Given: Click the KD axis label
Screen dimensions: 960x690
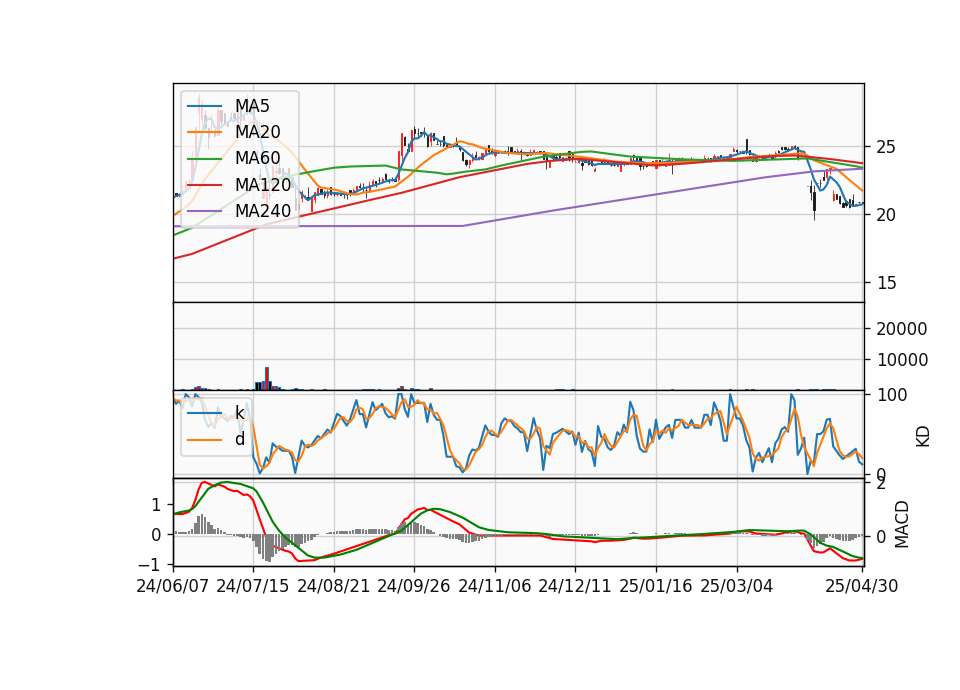Looking at the screenshot, I should pyautogui.click(x=923, y=436).
